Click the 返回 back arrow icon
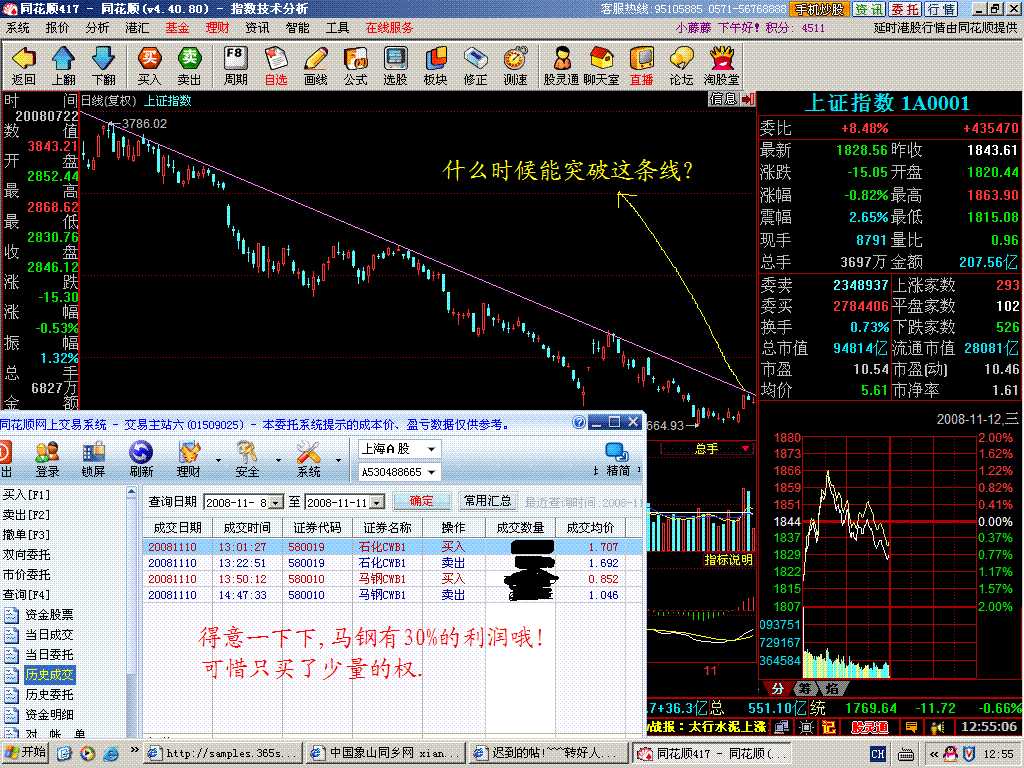This screenshot has width=1024, height=768. (x=24, y=65)
